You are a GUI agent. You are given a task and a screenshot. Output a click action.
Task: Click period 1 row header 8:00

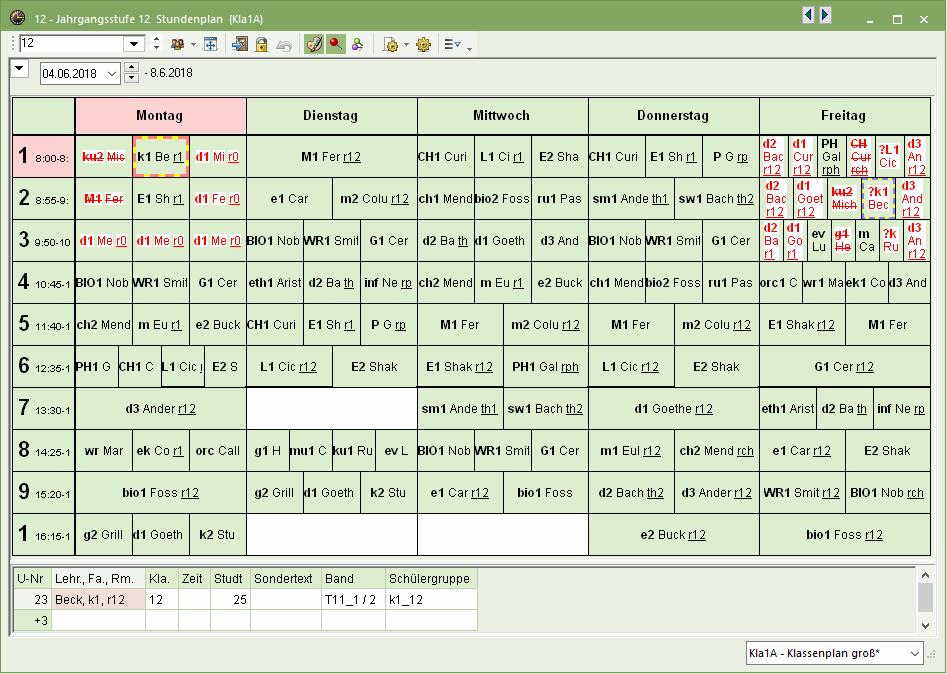coord(43,156)
